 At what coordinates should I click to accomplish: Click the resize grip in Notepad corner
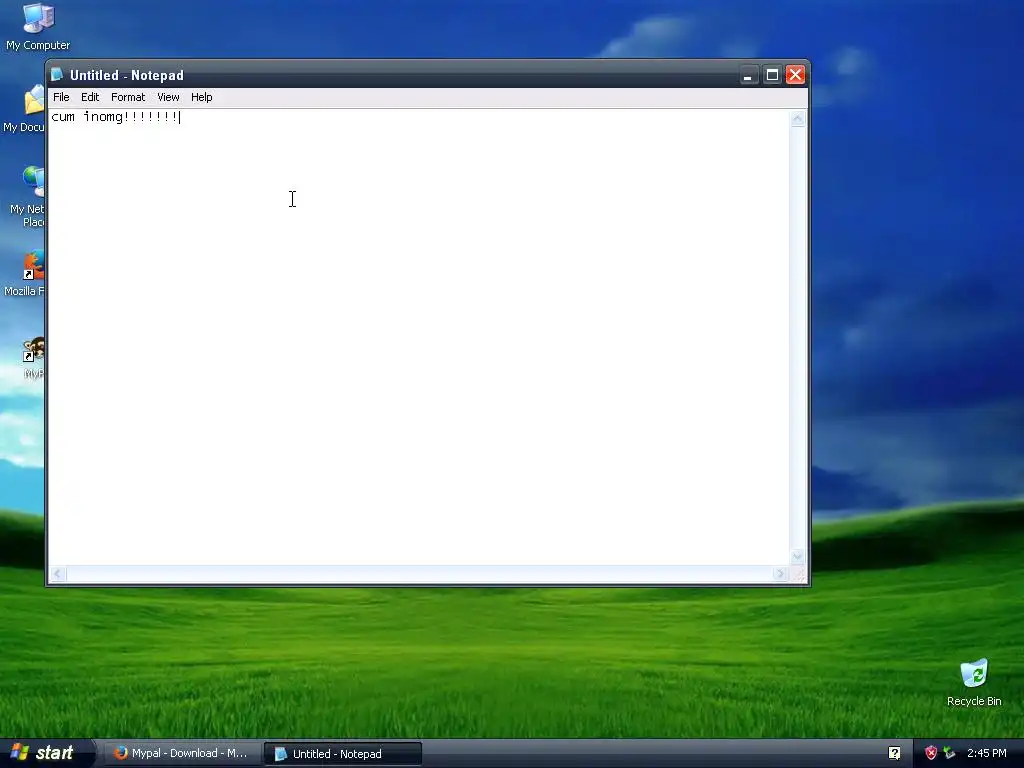(797, 574)
